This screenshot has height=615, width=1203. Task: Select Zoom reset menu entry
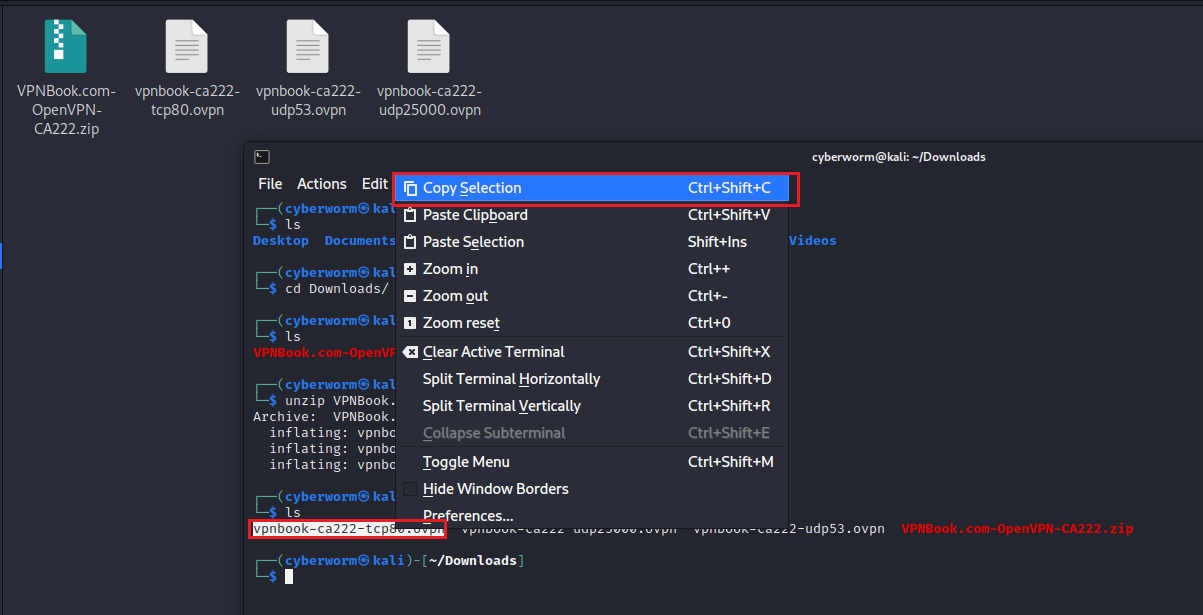coord(461,323)
